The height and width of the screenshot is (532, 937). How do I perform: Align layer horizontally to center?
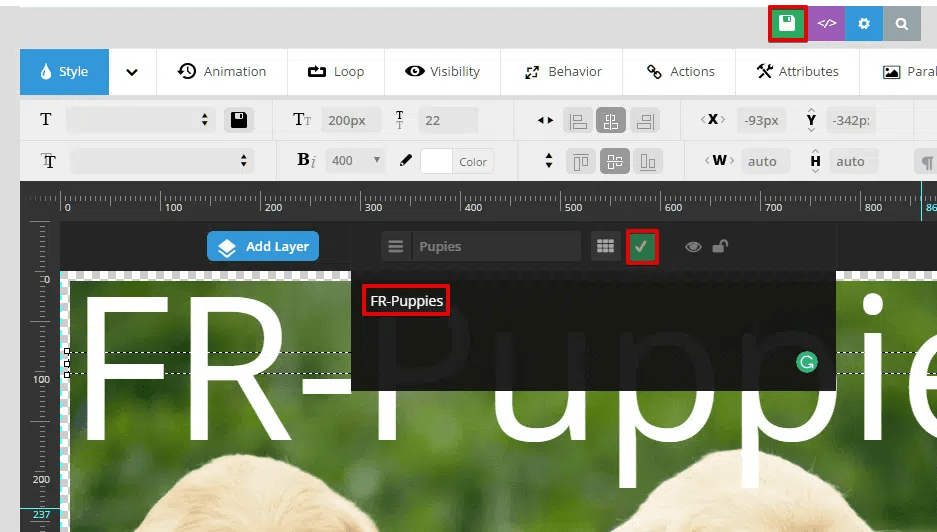tap(611, 121)
